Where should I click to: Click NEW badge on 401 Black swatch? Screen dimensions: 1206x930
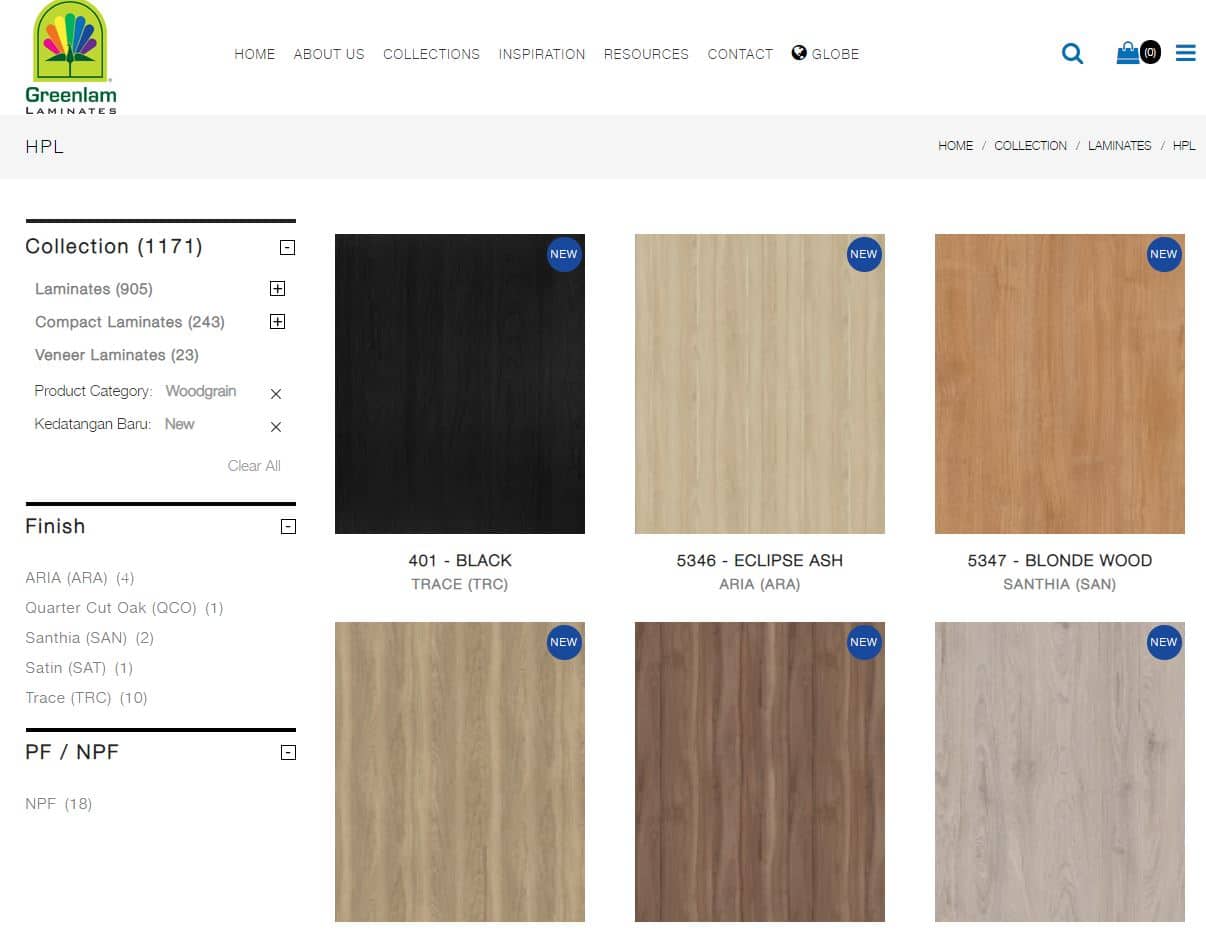[564, 254]
